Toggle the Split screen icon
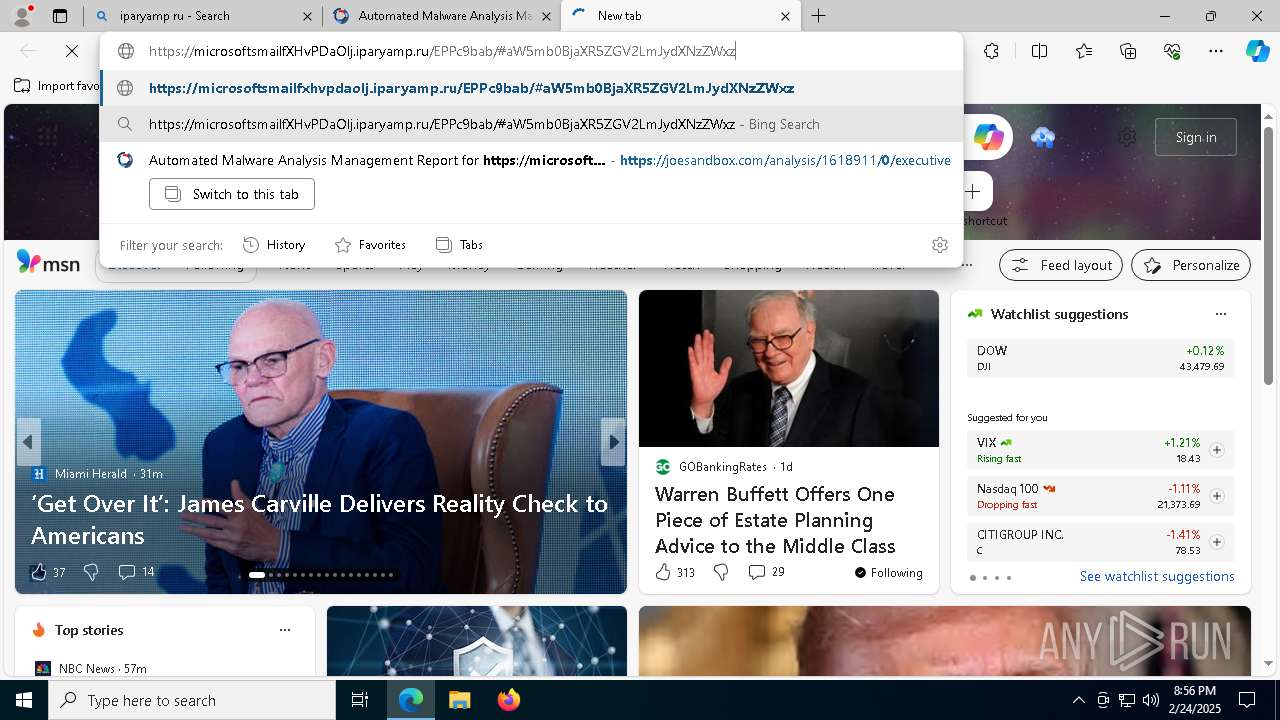This screenshot has height=720, width=1280. click(1039, 51)
